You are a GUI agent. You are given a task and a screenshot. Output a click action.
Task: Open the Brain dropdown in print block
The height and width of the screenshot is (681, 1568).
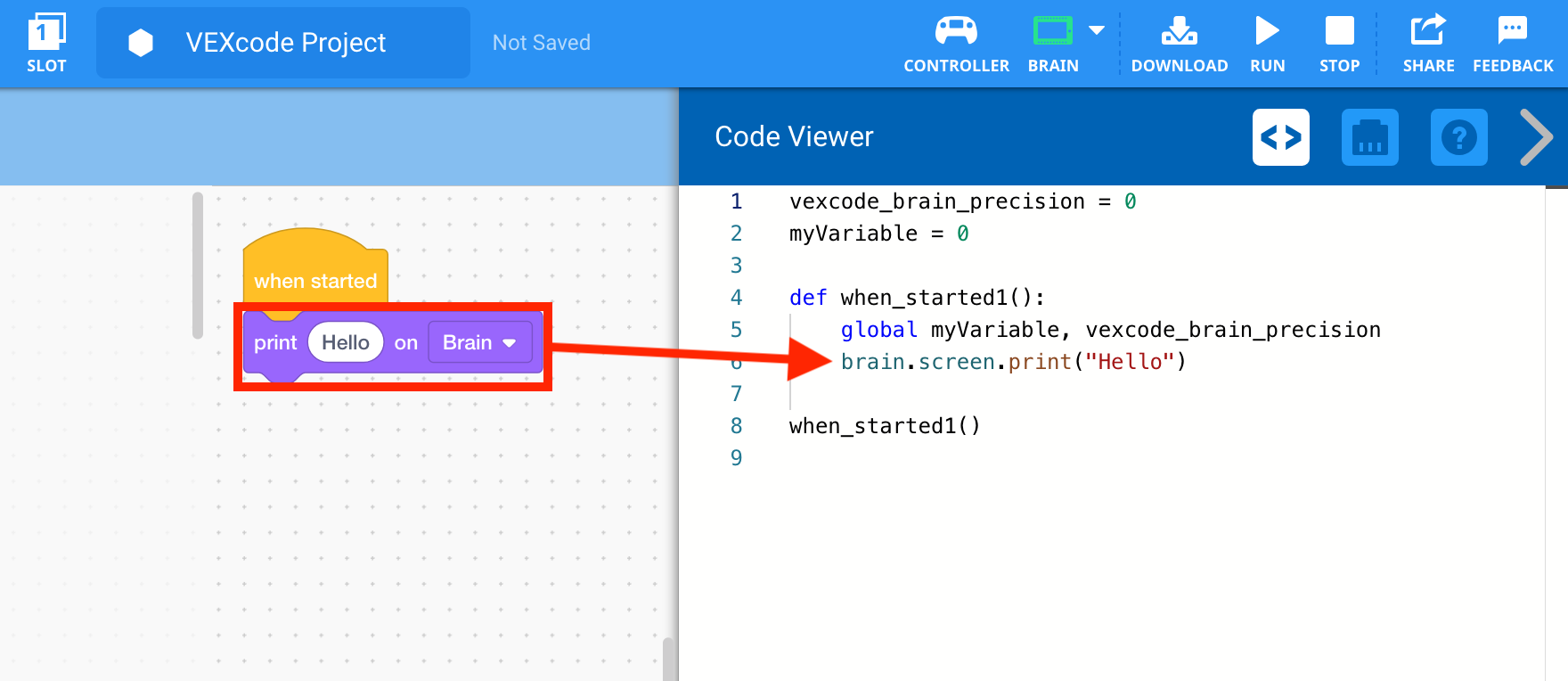[479, 342]
